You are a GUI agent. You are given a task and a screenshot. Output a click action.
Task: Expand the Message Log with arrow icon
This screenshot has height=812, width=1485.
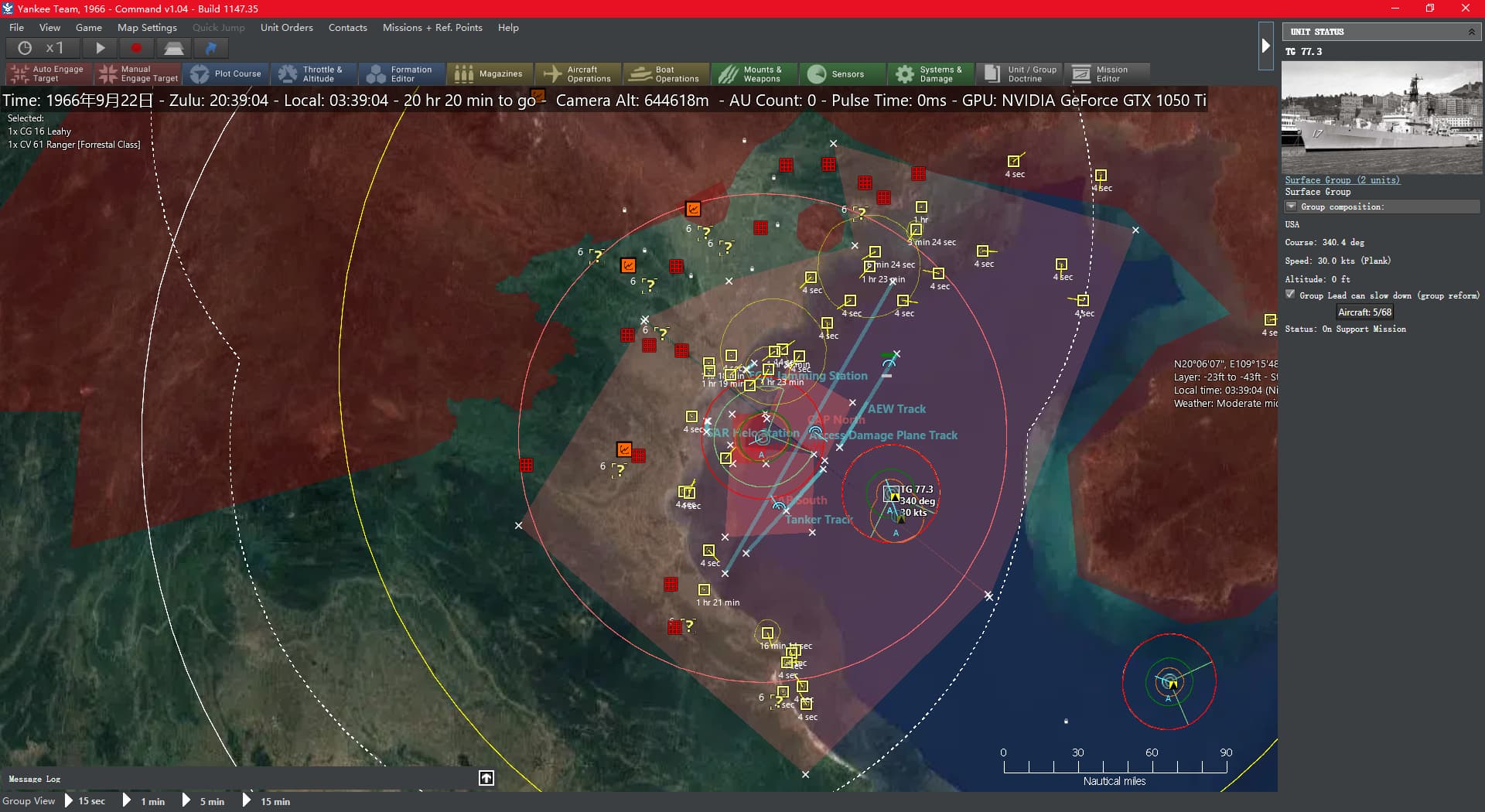point(486,778)
